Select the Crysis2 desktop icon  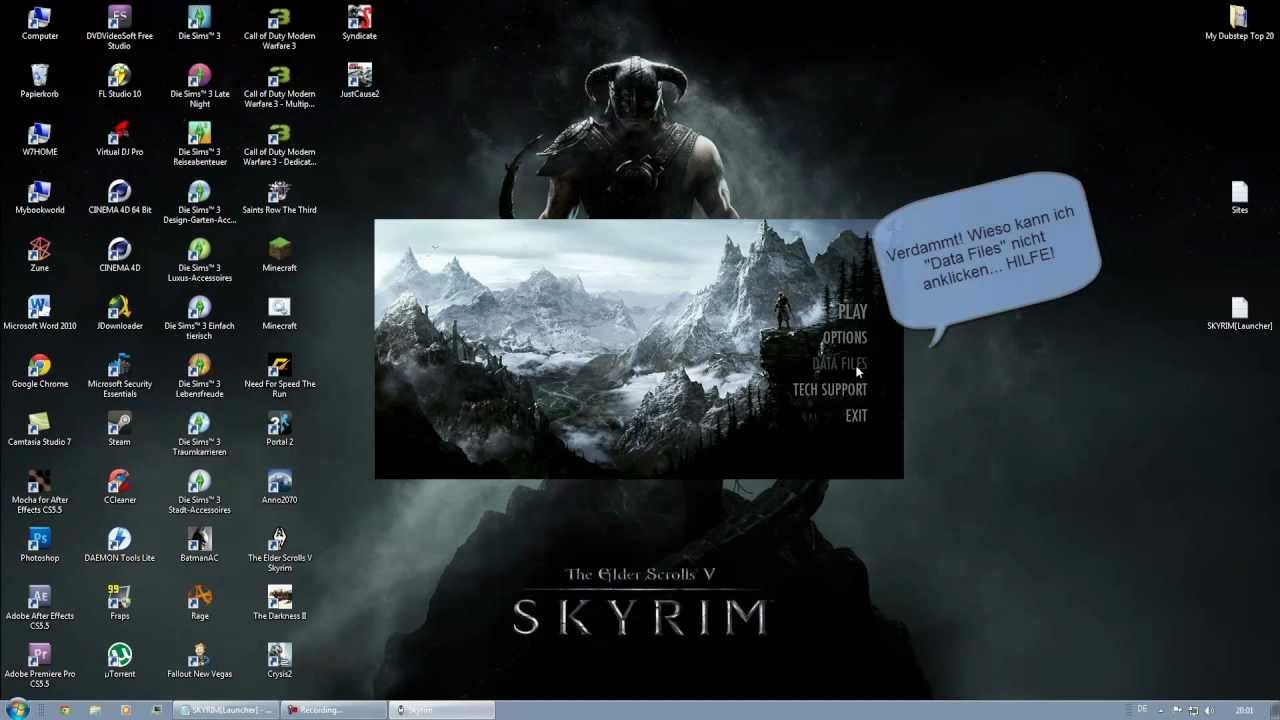(x=280, y=662)
